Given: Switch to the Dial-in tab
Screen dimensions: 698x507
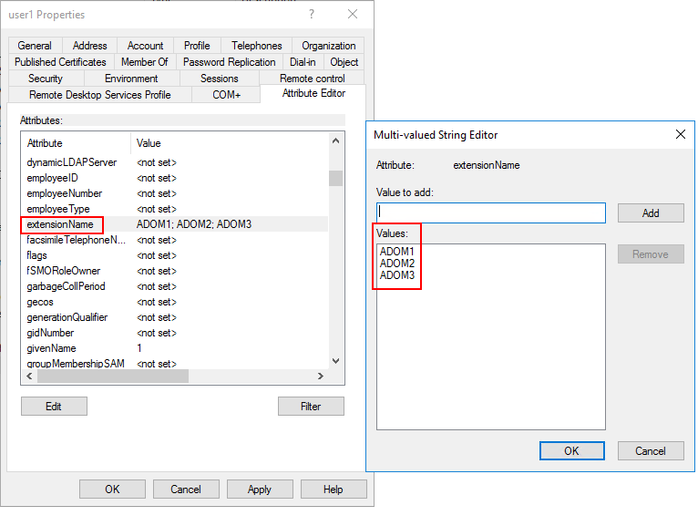Looking at the screenshot, I should [x=303, y=62].
